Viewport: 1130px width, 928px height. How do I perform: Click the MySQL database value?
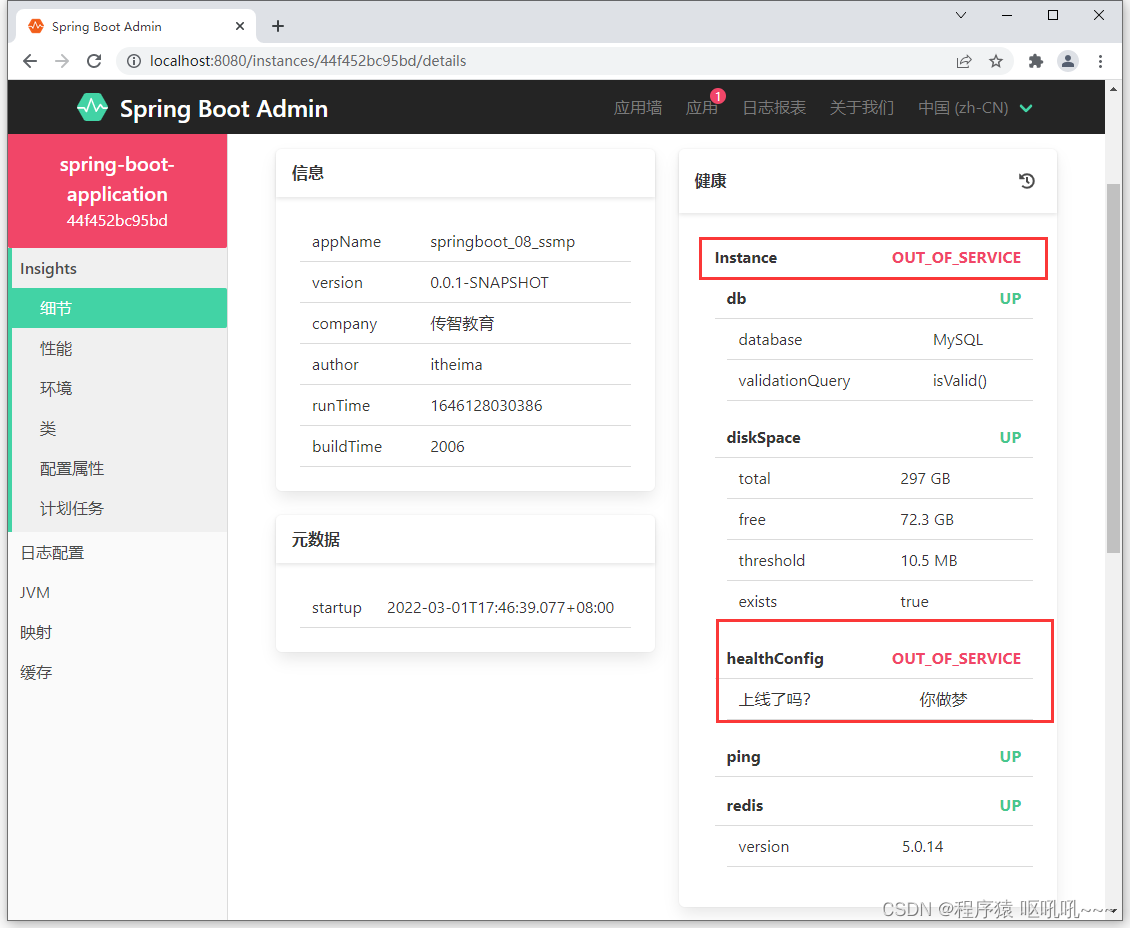click(958, 339)
